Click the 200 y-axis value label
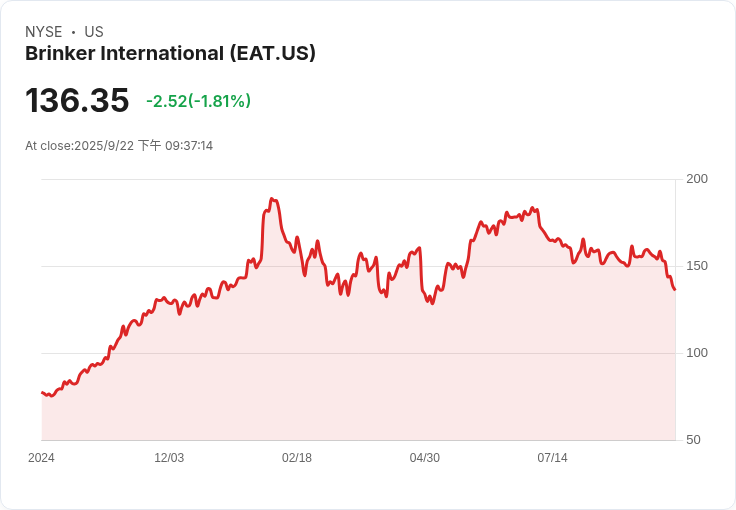The image size is (736, 510). pos(697,179)
